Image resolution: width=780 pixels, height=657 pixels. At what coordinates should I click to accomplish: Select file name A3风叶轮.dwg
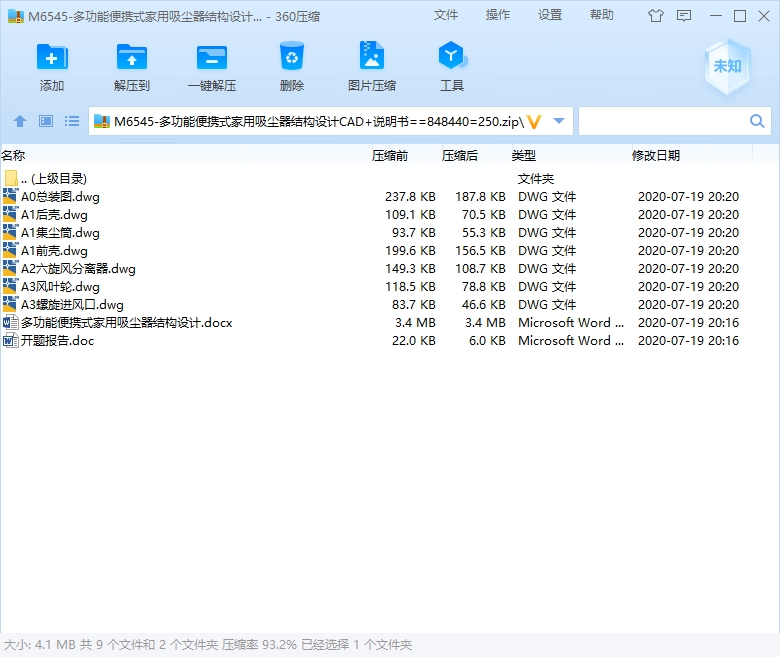tap(60, 286)
